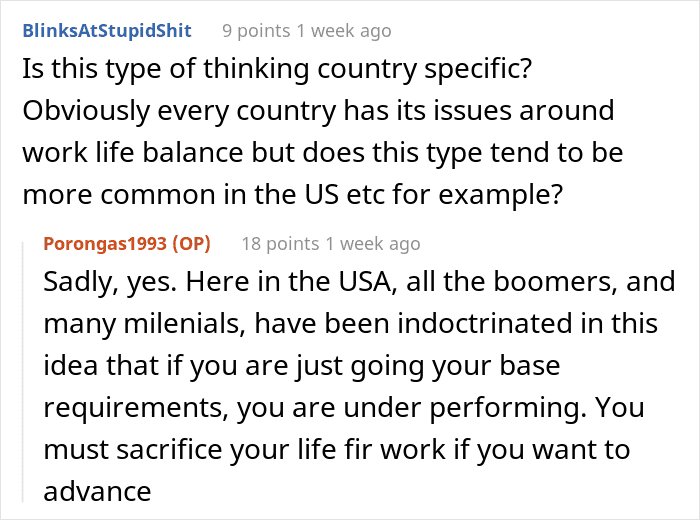Click the line starting "idea that if you"
This screenshot has height=520, width=700.
pos(302,366)
